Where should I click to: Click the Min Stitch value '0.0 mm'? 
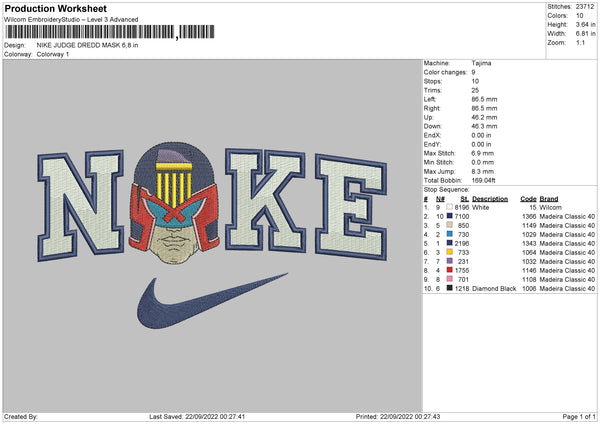[483, 162]
